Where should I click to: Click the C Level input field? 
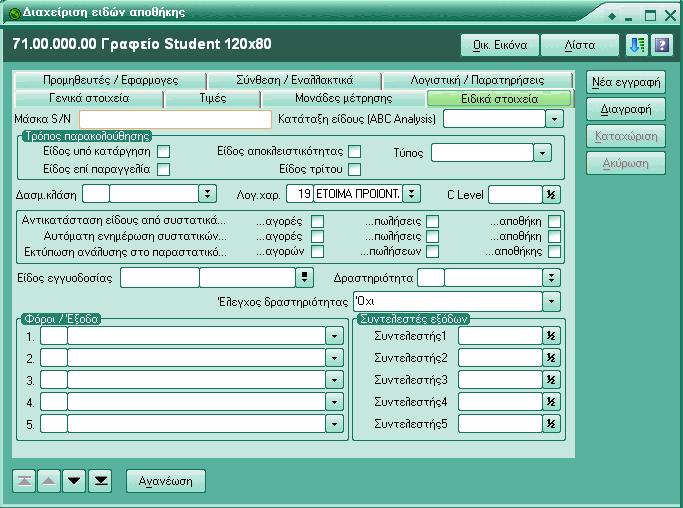tap(515, 194)
